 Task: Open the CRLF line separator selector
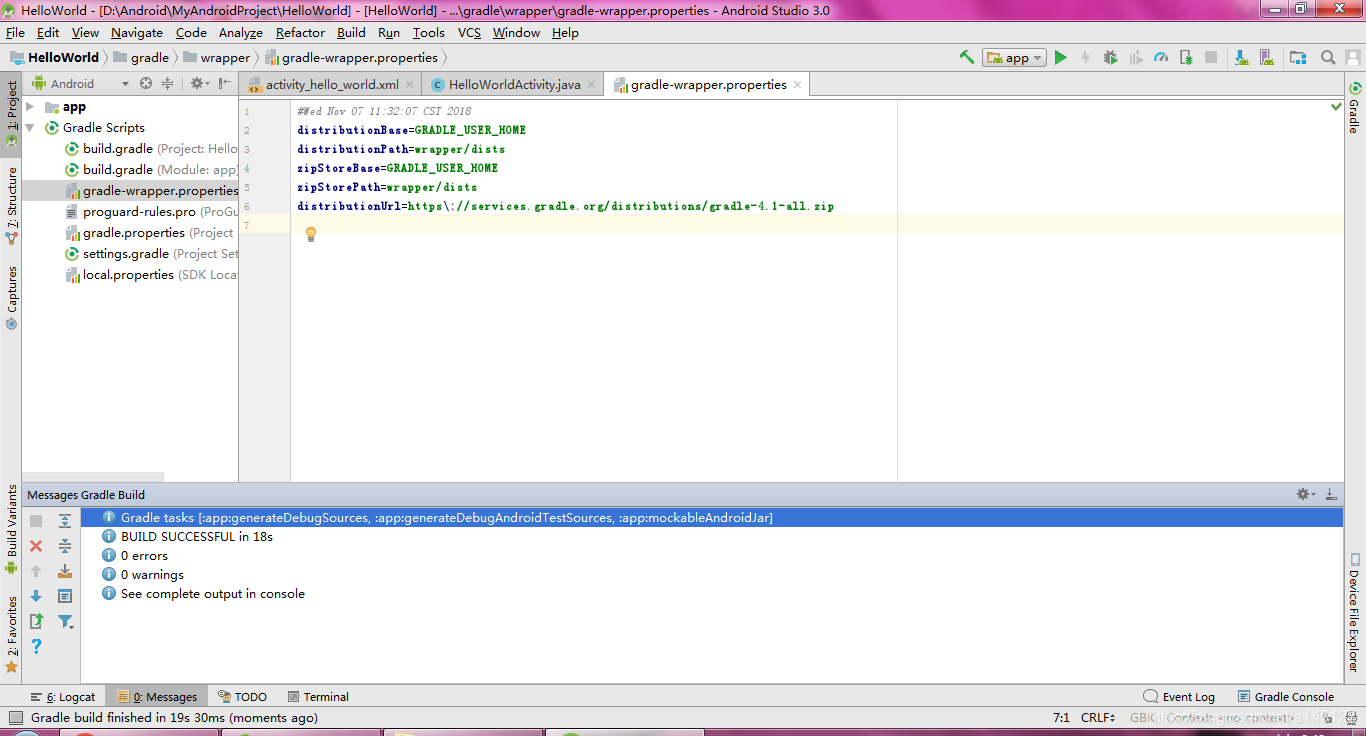tap(1098, 718)
